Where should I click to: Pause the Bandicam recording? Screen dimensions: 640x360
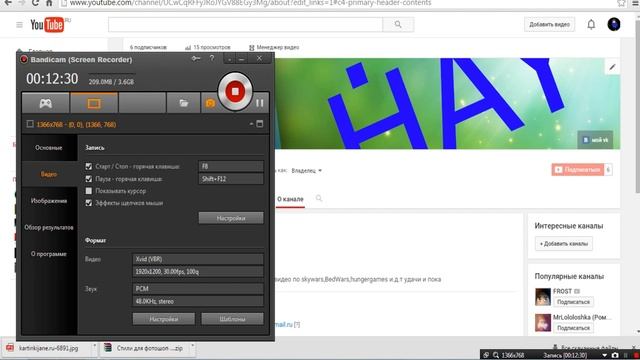click(x=260, y=103)
